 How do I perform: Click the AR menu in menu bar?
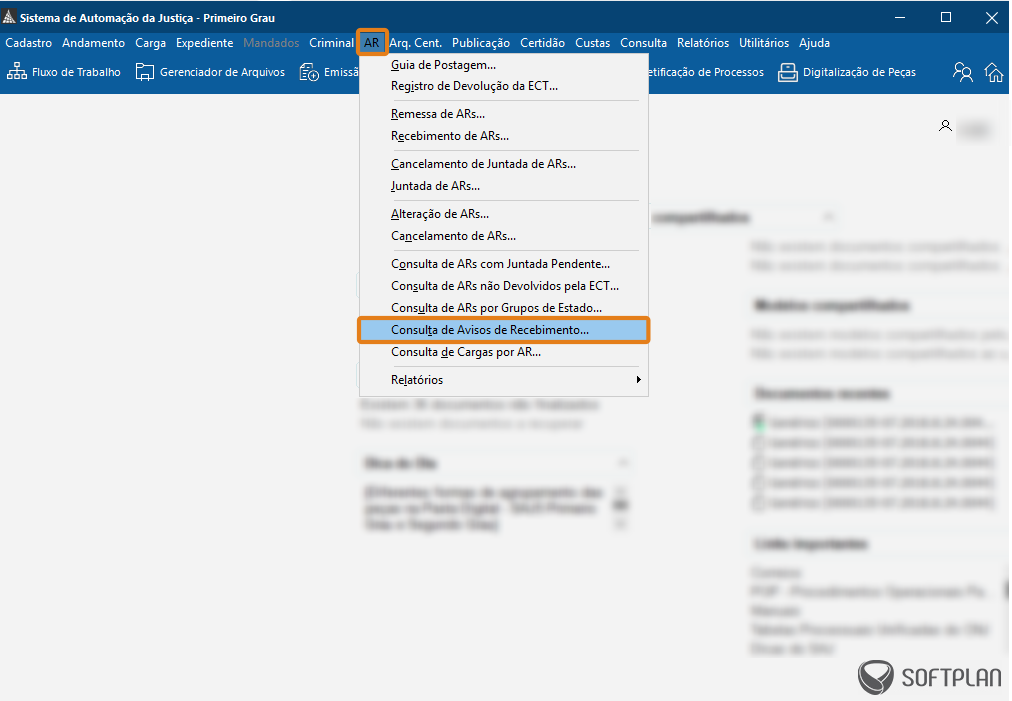(372, 43)
